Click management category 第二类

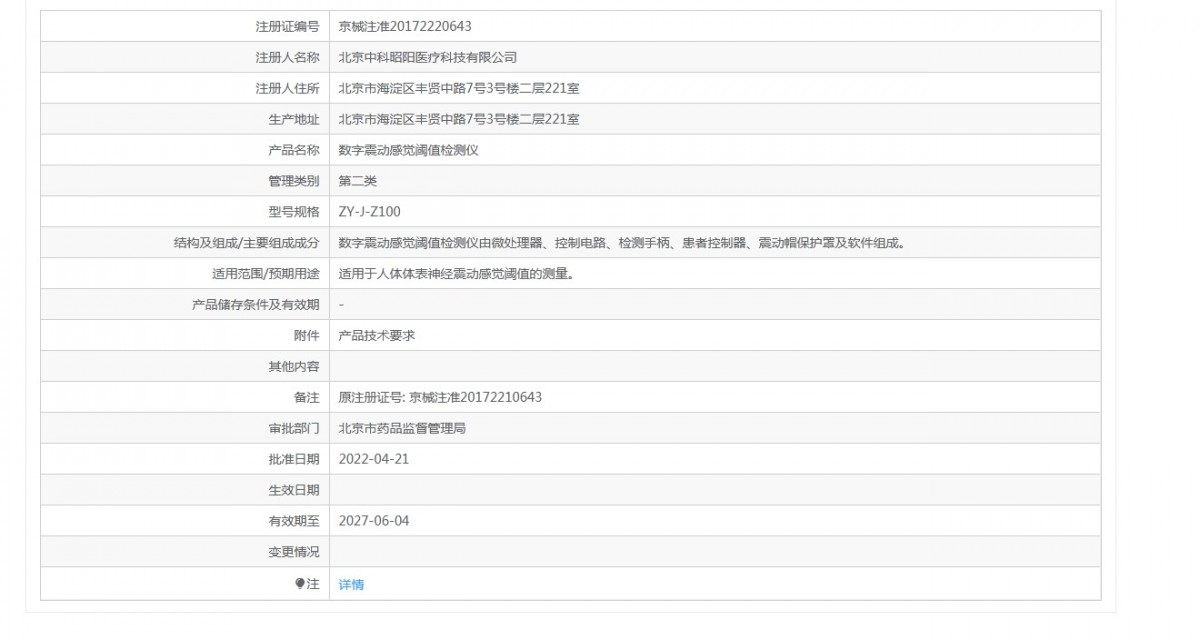[x=358, y=181]
